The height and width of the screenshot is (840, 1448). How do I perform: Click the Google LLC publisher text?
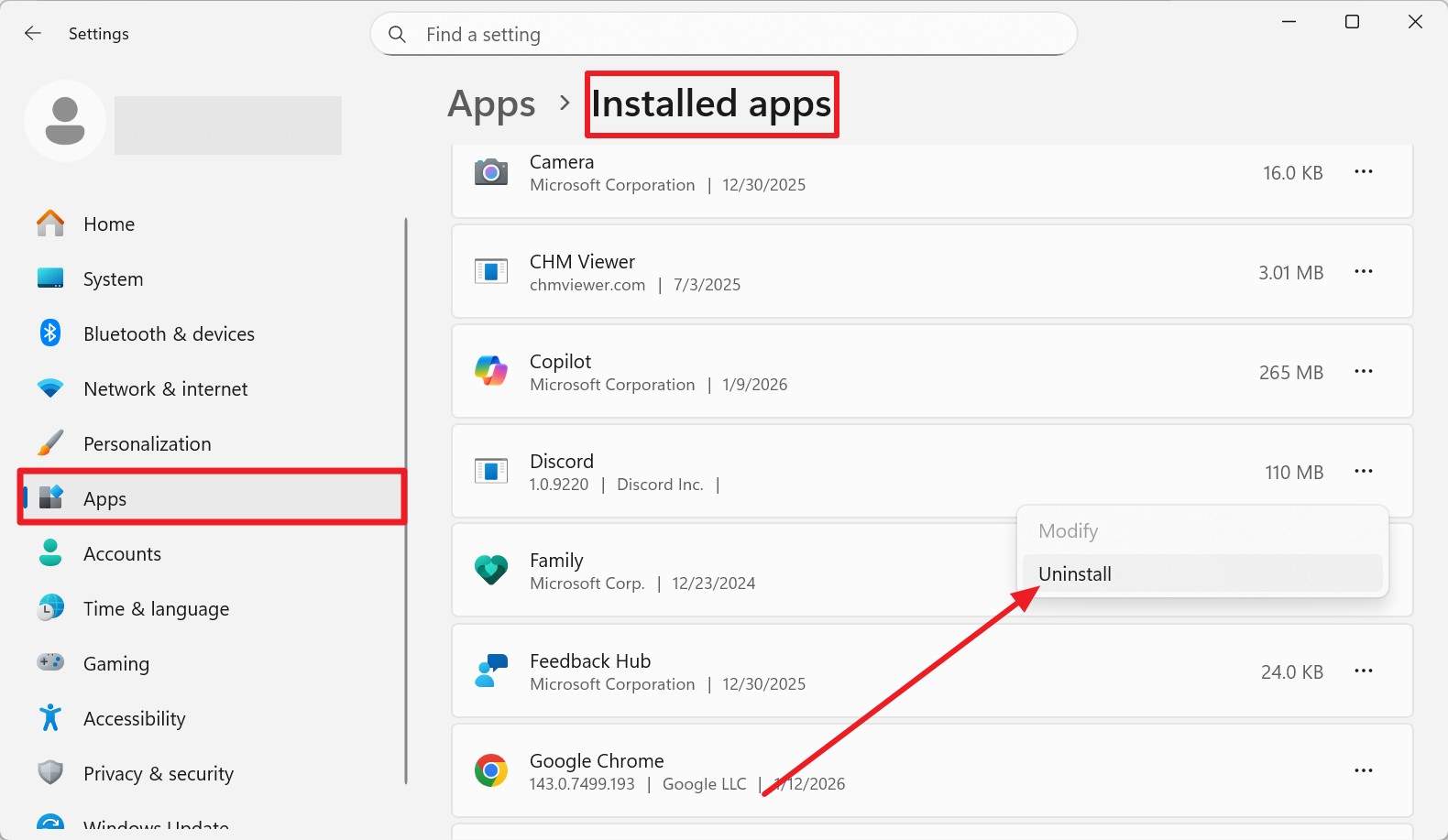pos(704,783)
